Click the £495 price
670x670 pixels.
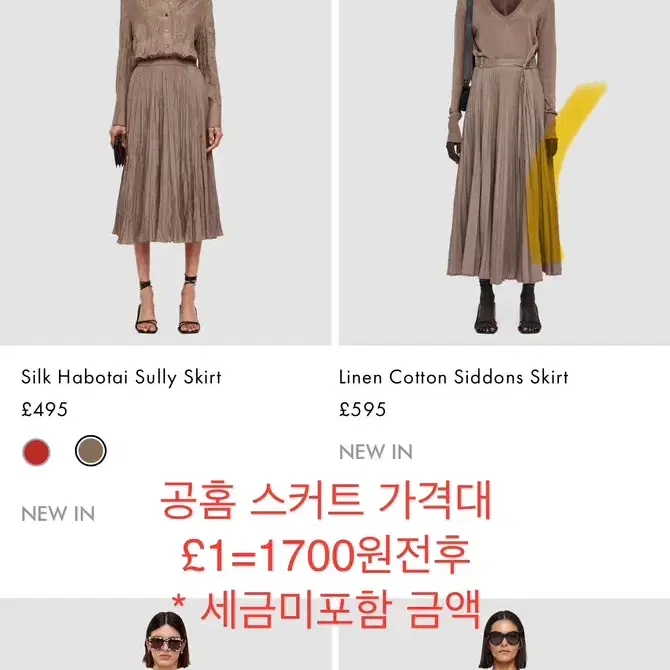(44, 409)
